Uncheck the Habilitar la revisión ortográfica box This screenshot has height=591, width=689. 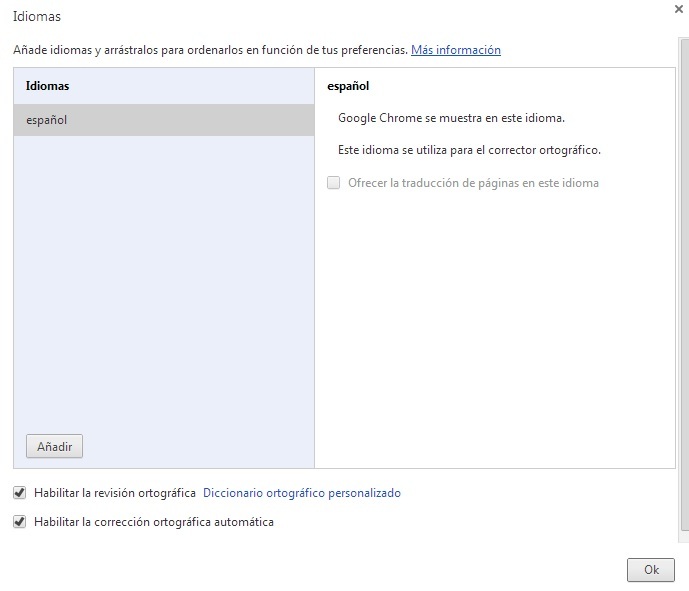(x=19, y=493)
